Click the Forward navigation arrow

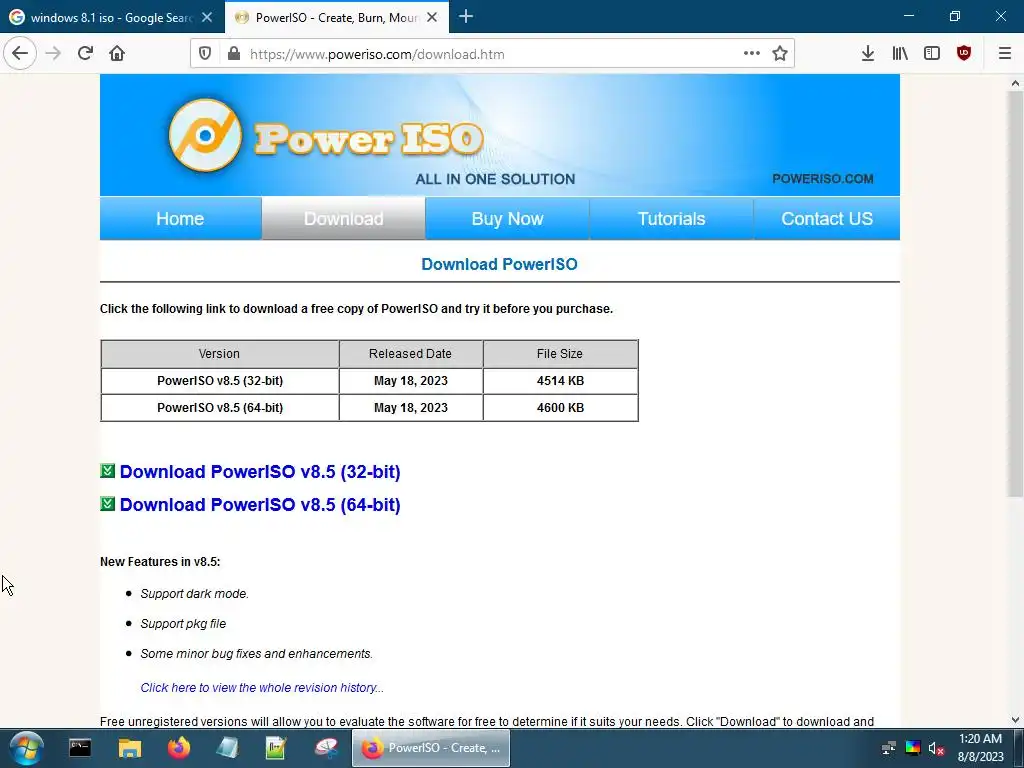coord(53,54)
